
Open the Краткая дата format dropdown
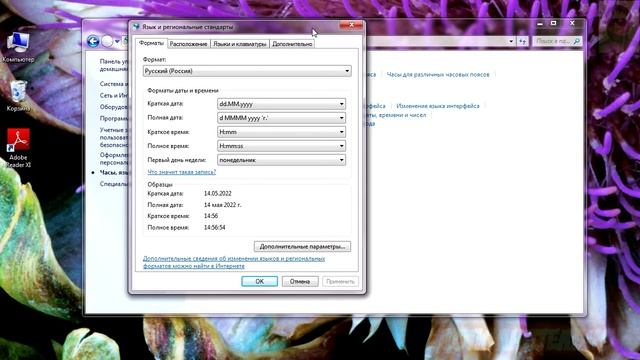[x=281, y=104]
